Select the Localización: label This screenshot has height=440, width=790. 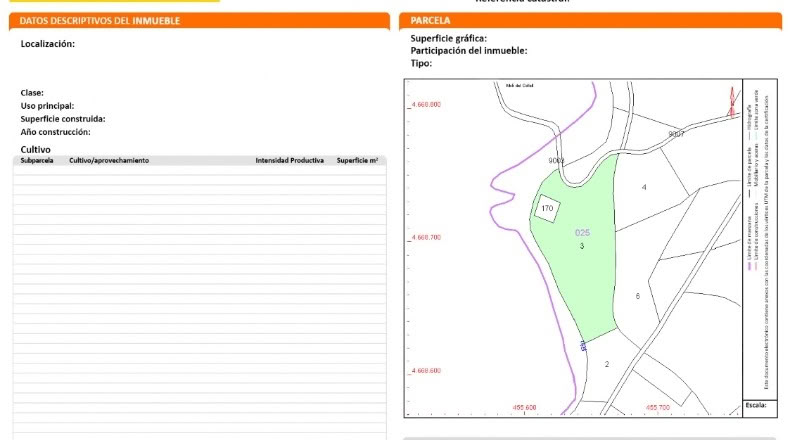[x=47, y=44]
